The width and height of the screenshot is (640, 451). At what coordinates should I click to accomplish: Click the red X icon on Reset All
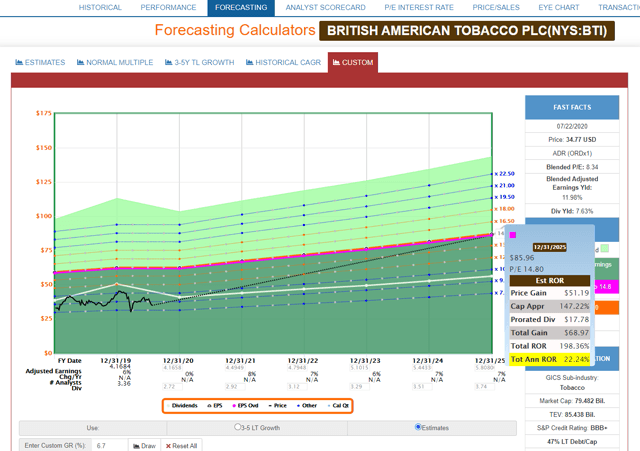pyautogui.click(x=168, y=446)
